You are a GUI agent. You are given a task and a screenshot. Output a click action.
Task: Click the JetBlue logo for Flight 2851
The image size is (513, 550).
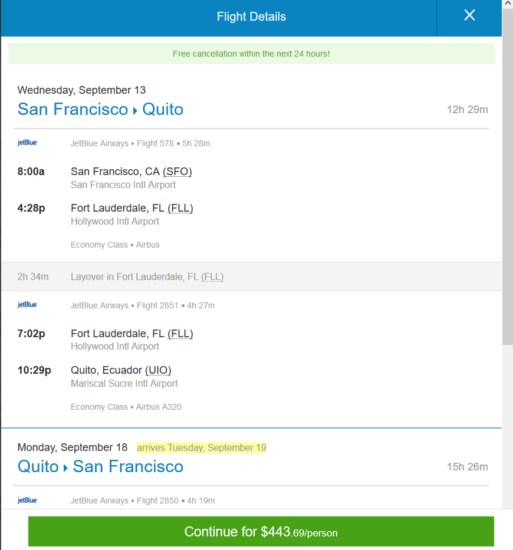27,304
